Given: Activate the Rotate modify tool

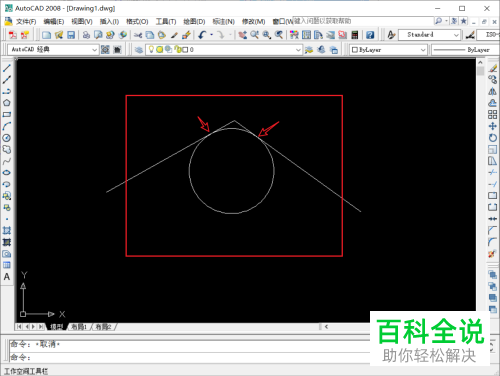Looking at the screenshot, I should [x=493, y=138].
